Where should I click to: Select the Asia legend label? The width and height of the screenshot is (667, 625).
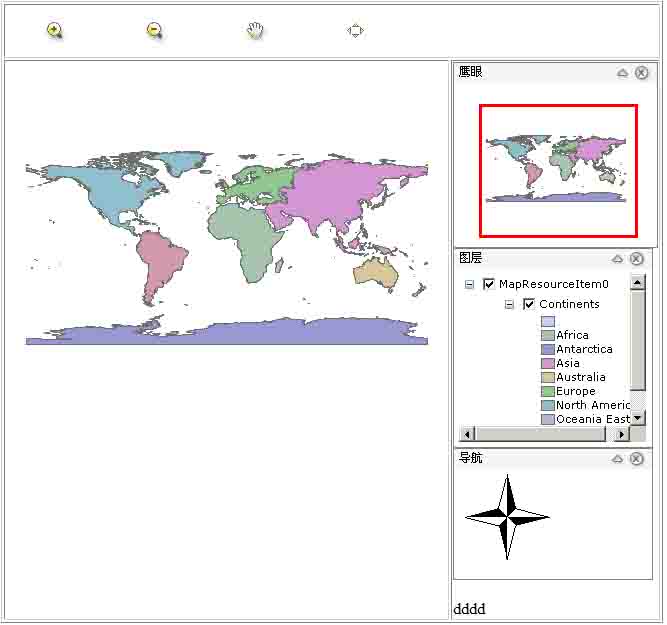point(568,364)
